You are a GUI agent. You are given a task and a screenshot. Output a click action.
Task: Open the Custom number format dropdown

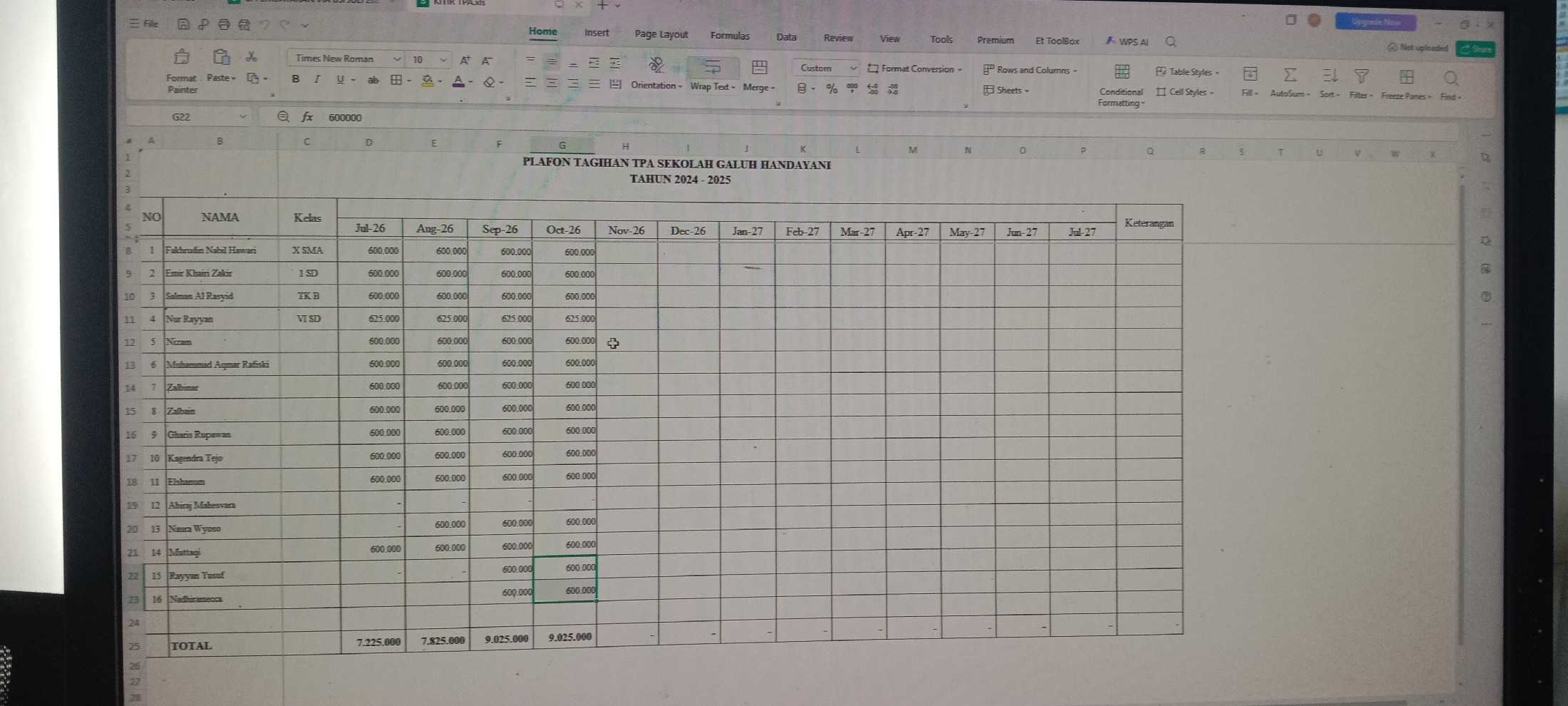pyautogui.click(x=852, y=68)
